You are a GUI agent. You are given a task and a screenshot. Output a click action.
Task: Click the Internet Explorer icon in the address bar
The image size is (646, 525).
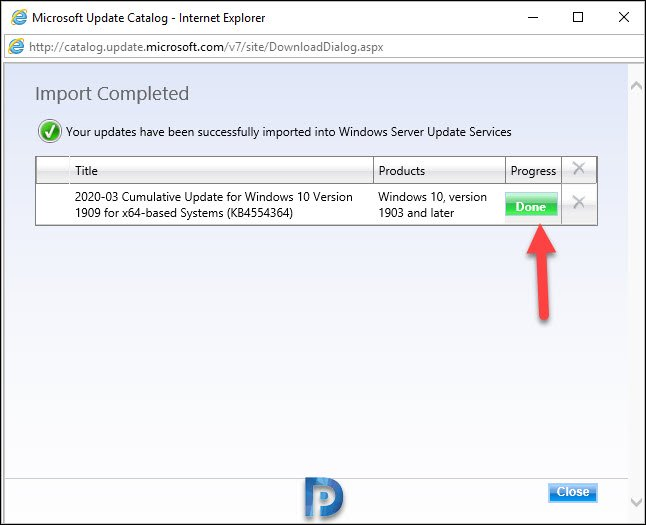(x=16, y=47)
